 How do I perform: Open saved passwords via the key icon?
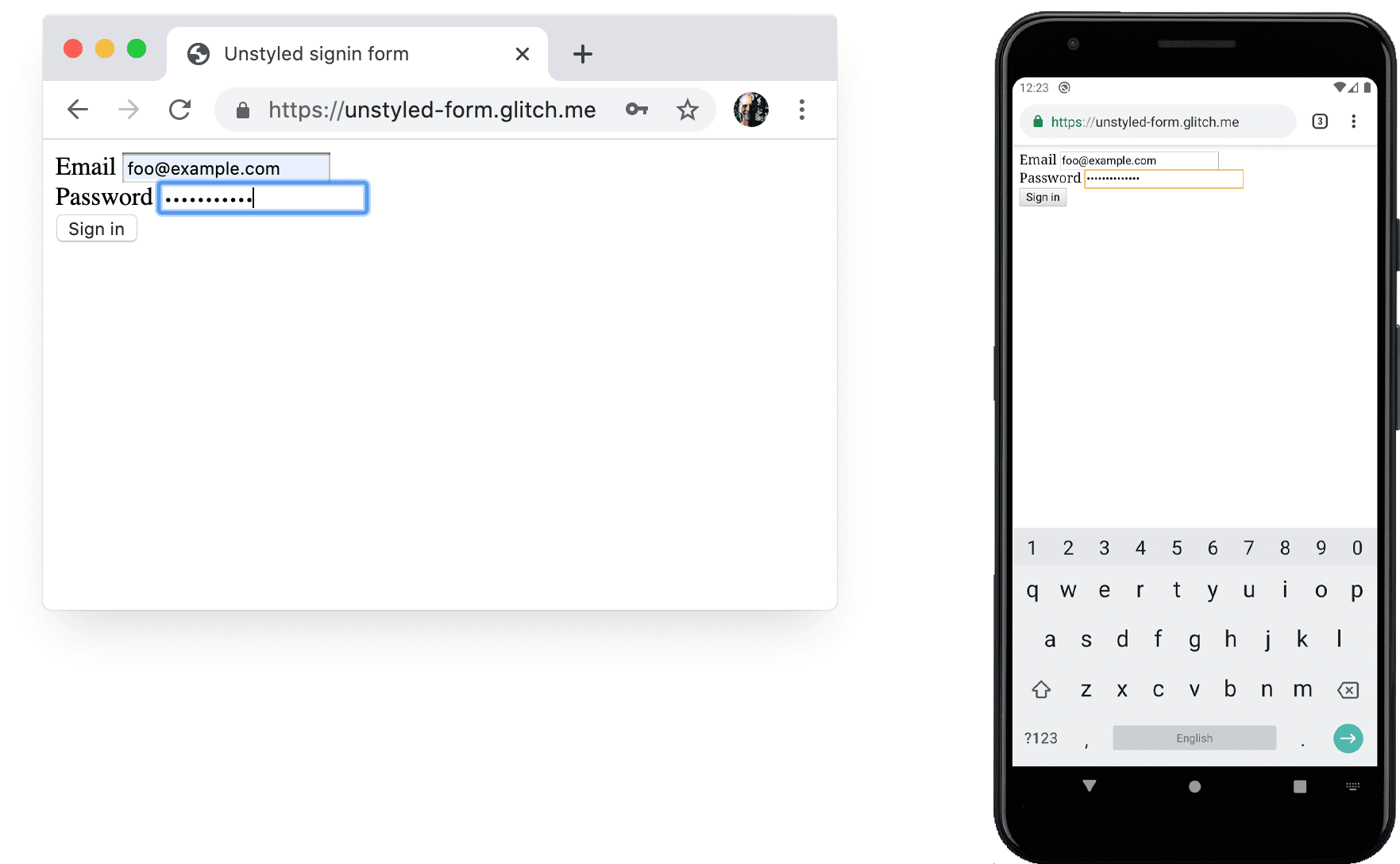pyautogui.click(x=636, y=110)
